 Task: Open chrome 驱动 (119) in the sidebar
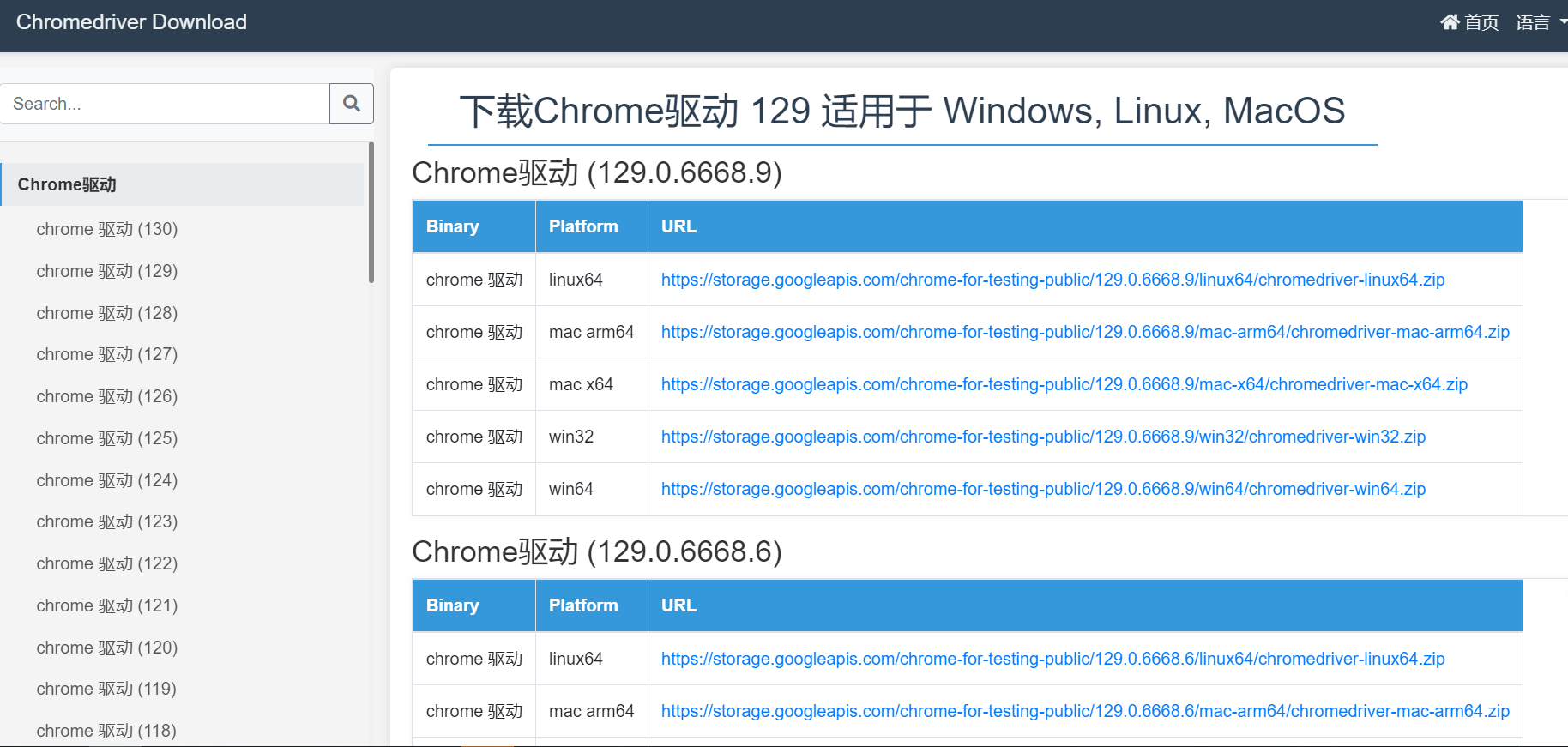coord(107,689)
